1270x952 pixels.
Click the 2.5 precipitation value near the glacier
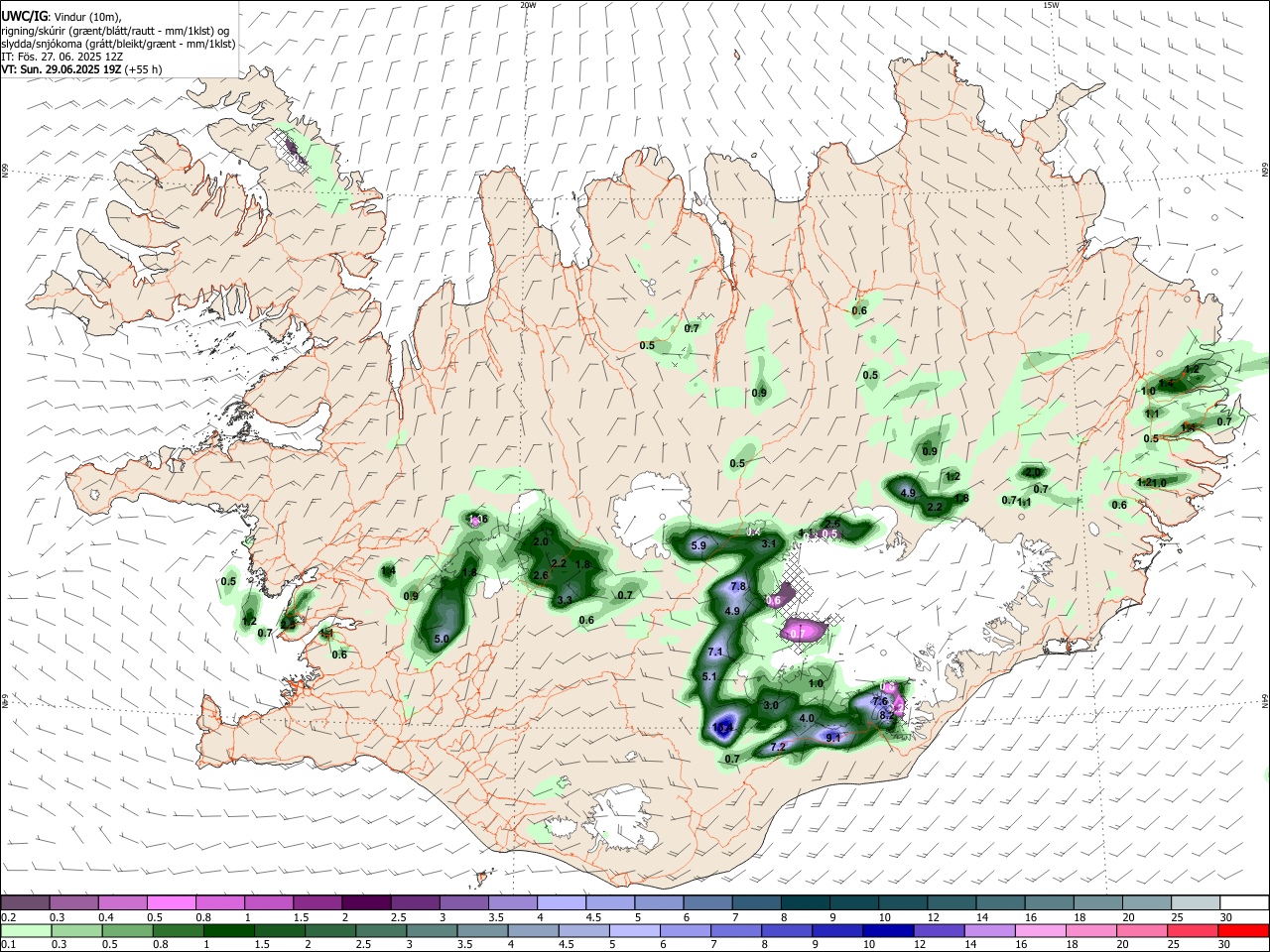[832, 524]
